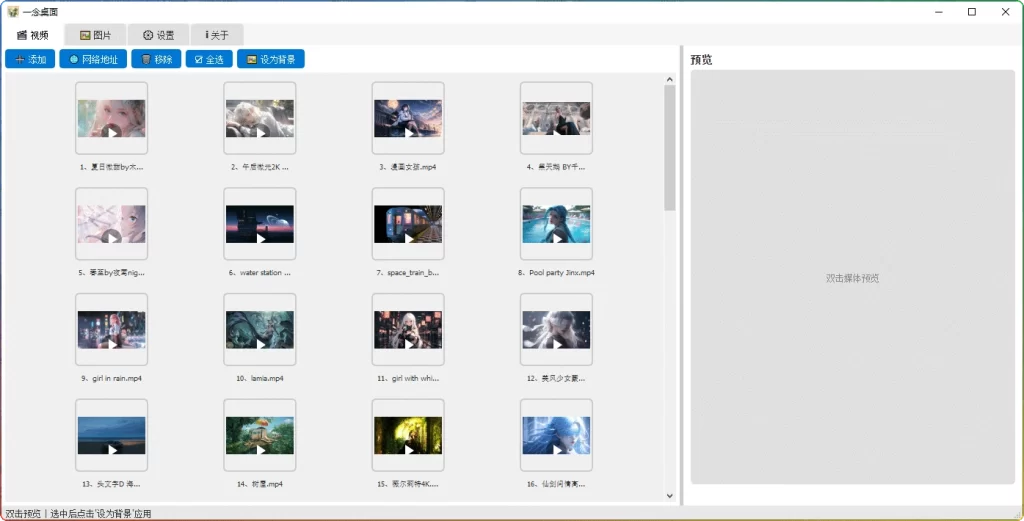
Task: Select video thumbnail number 11
Action: coord(408,330)
